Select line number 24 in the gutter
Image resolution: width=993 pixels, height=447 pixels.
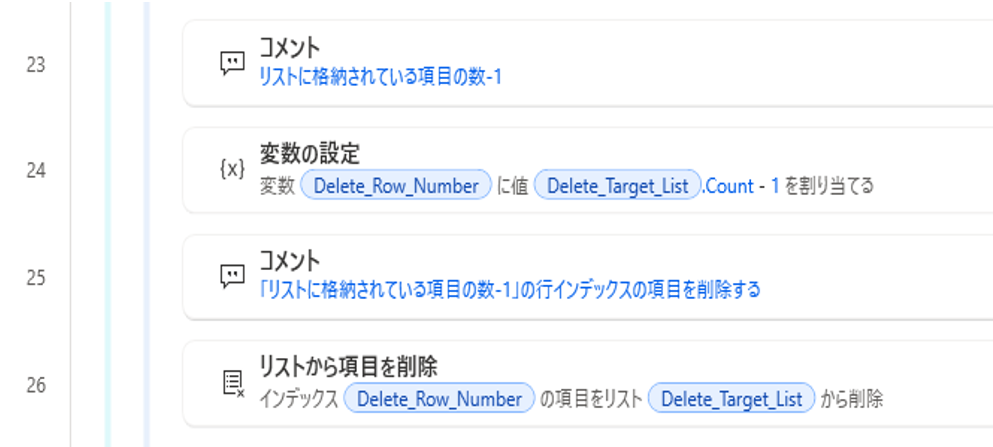tap(36, 171)
